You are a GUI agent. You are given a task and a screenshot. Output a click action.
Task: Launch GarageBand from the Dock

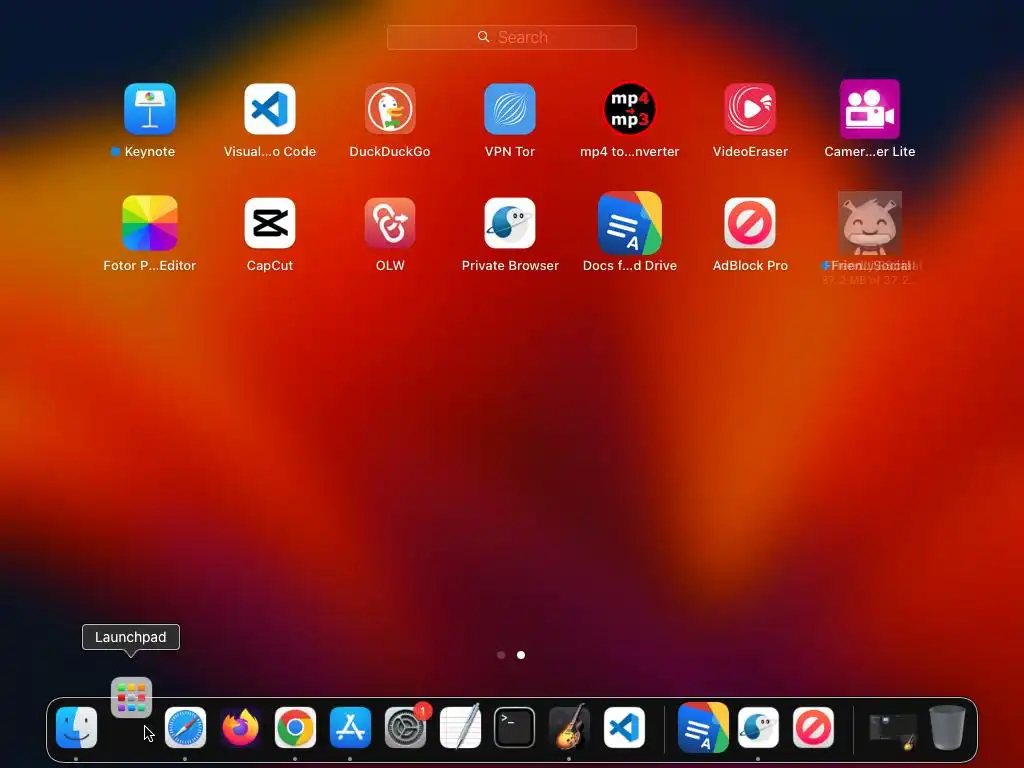[569, 726]
